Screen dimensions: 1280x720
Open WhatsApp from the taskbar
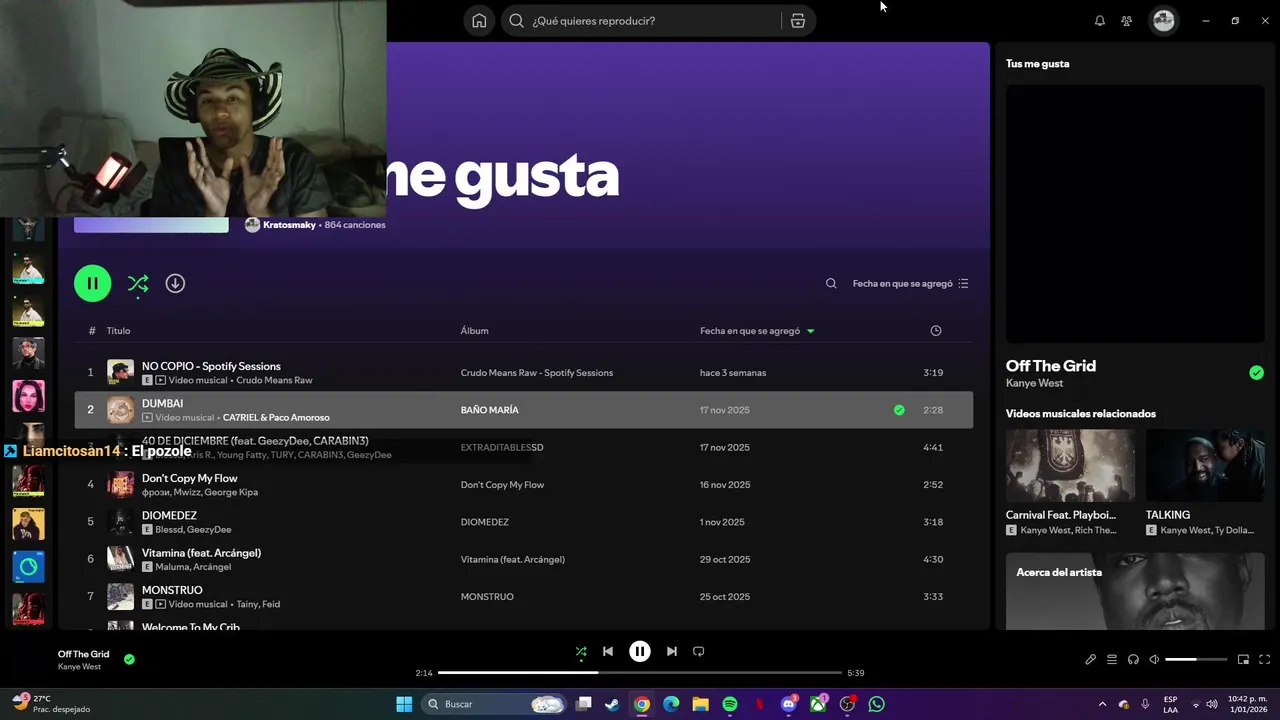(x=877, y=704)
